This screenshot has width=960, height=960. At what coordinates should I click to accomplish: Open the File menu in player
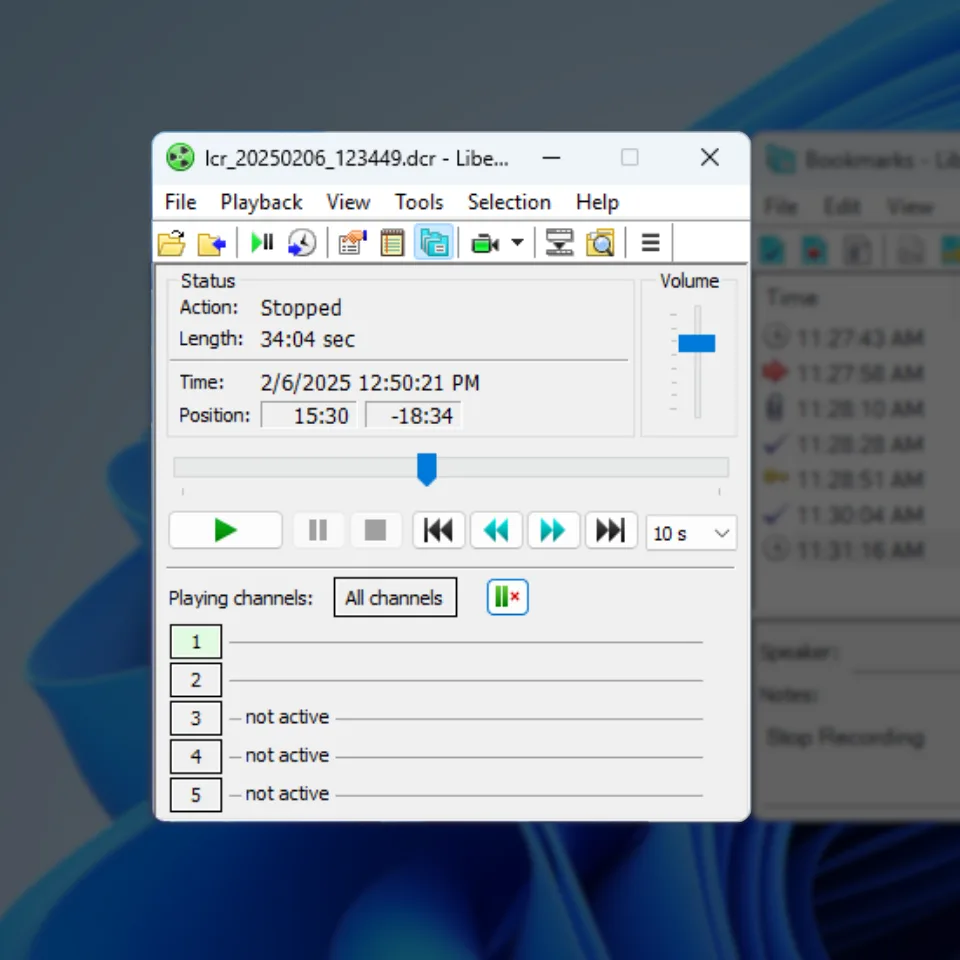pos(181,202)
